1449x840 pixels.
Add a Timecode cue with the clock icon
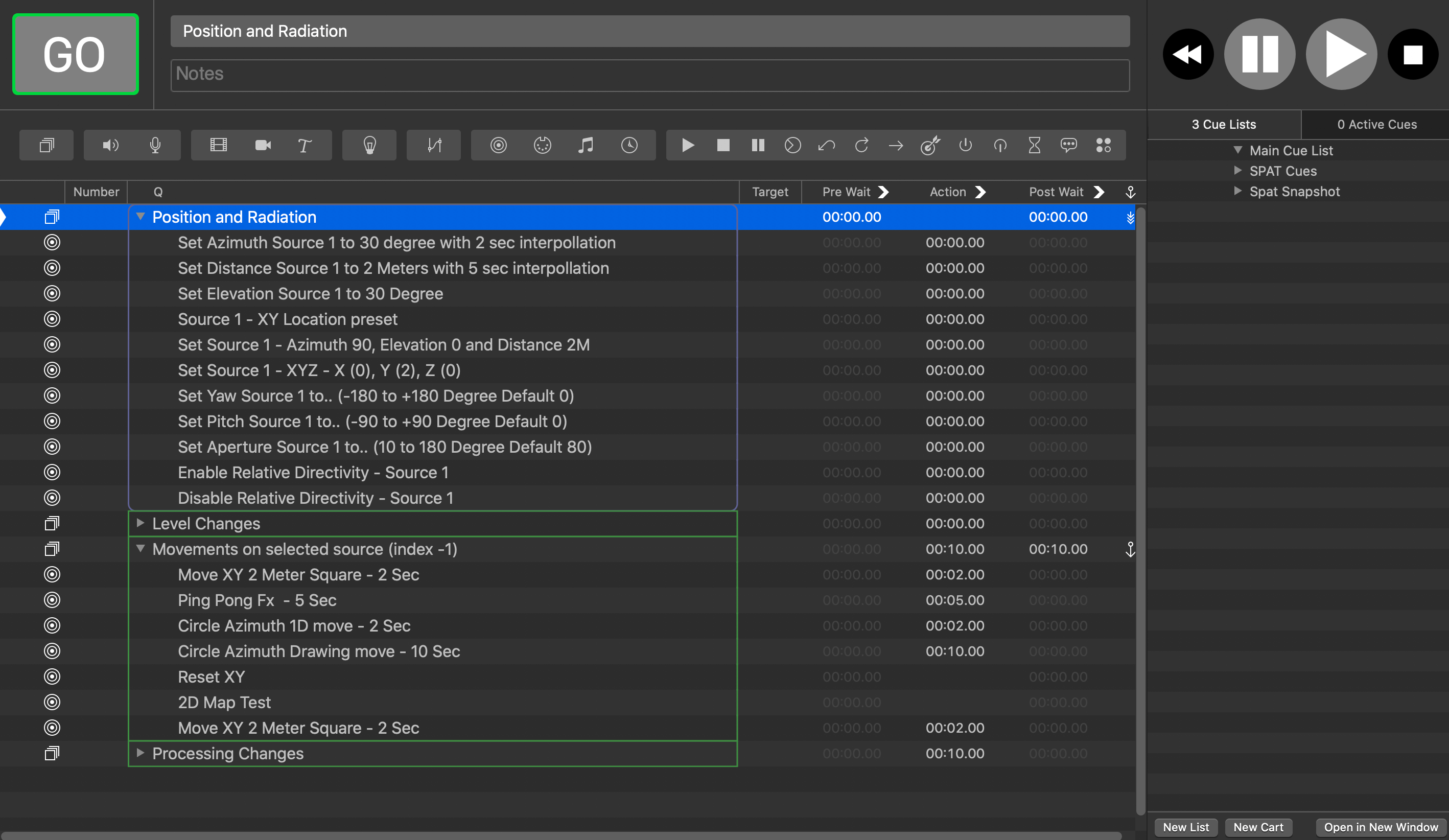(629, 146)
